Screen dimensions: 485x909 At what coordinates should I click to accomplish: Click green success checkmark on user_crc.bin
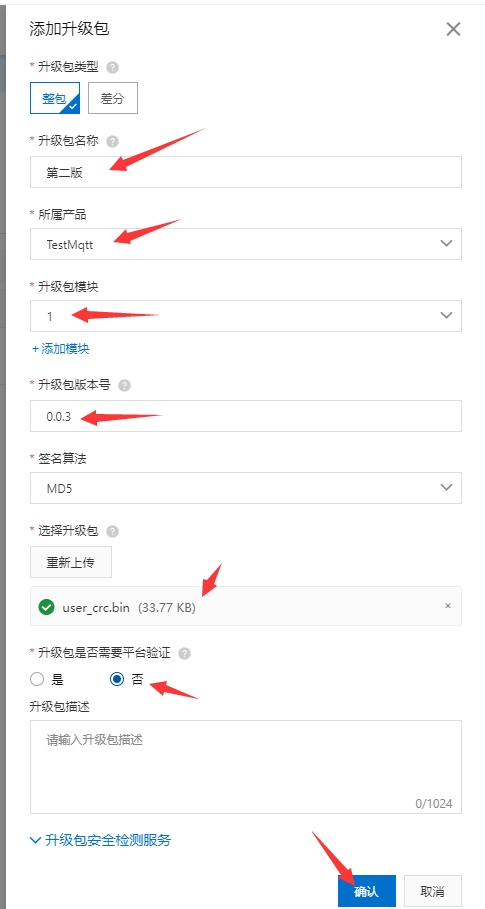point(46,607)
